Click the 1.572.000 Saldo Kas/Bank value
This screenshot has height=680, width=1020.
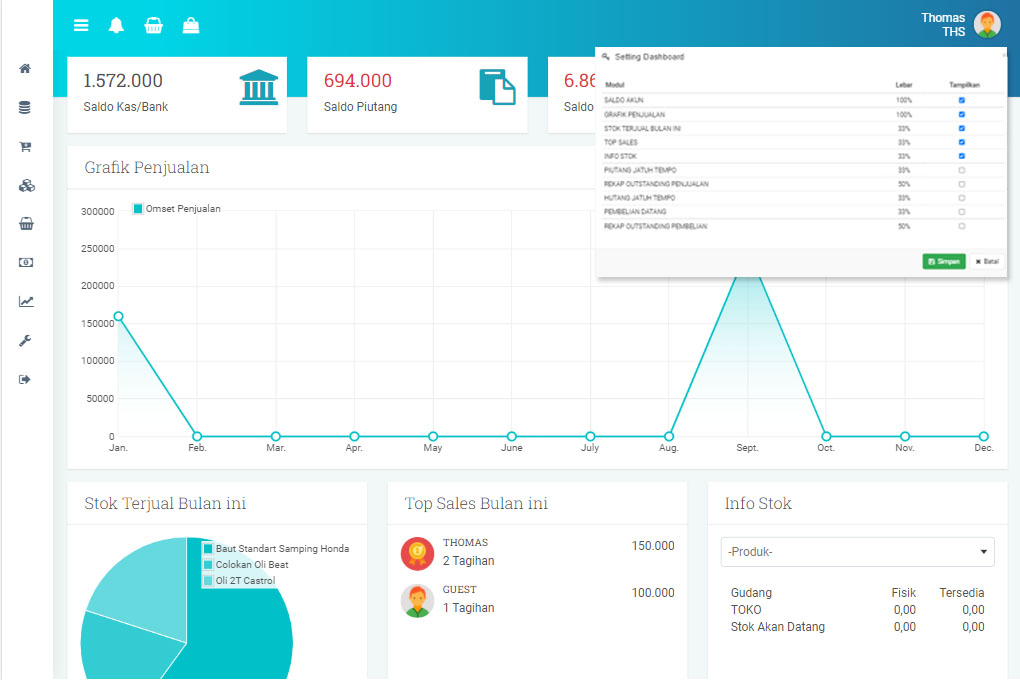(123, 81)
